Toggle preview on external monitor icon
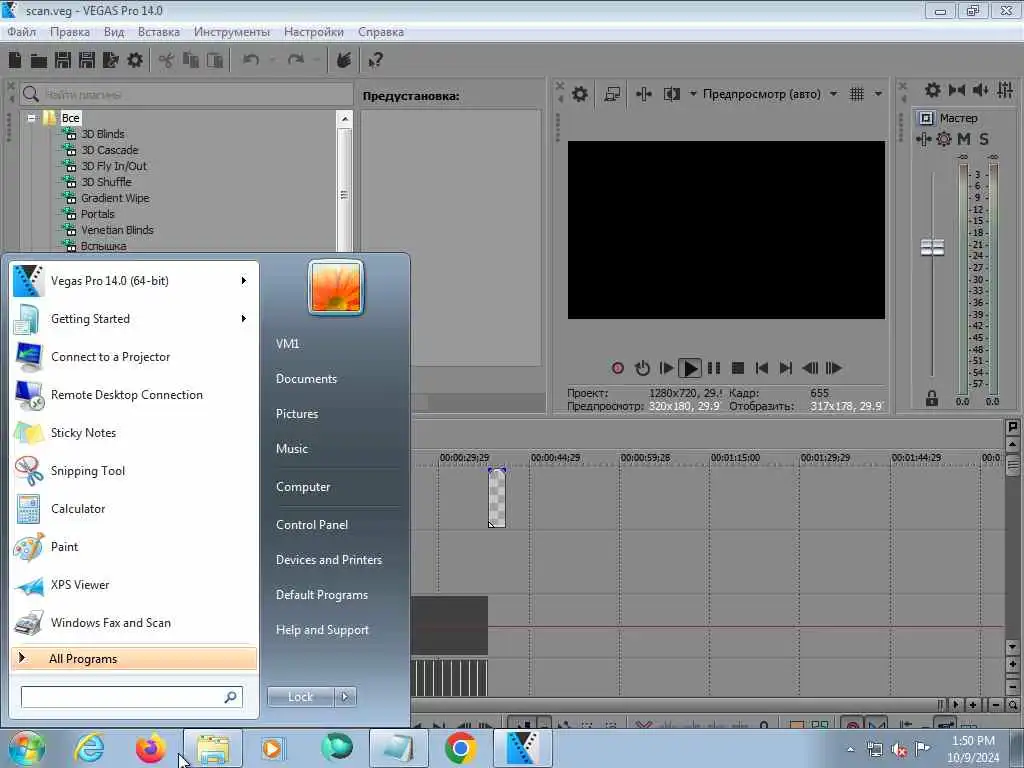Viewport: 1024px width, 768px height. tap(612, 94)
